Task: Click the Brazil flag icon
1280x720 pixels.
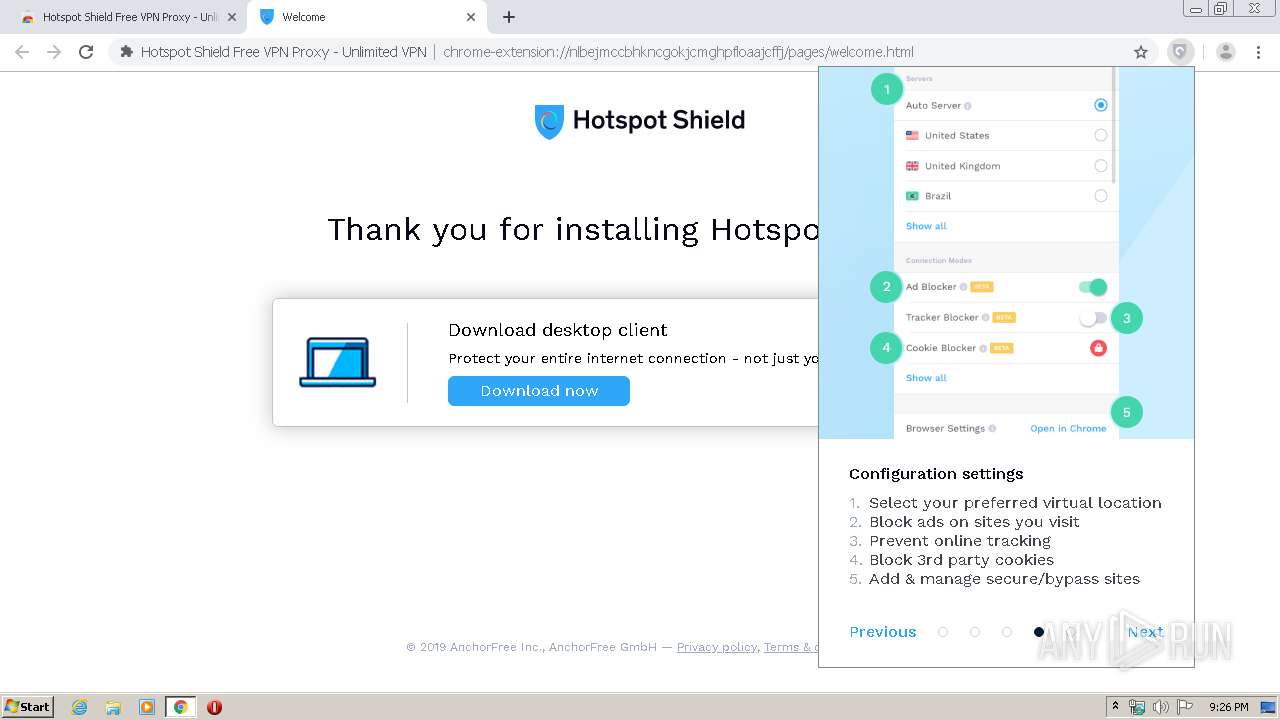Action: (912, 196)
